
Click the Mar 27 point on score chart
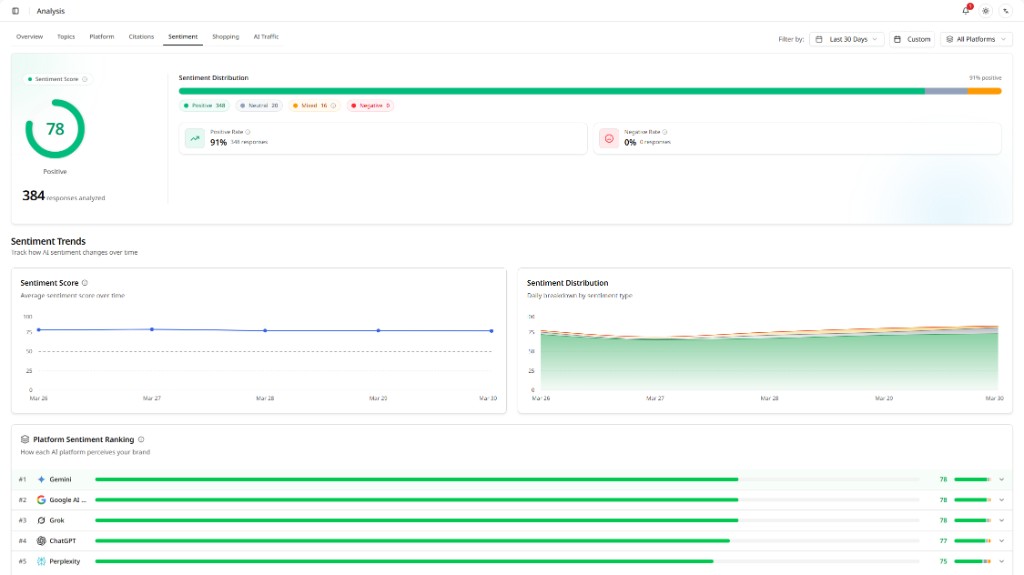point(152,329)
